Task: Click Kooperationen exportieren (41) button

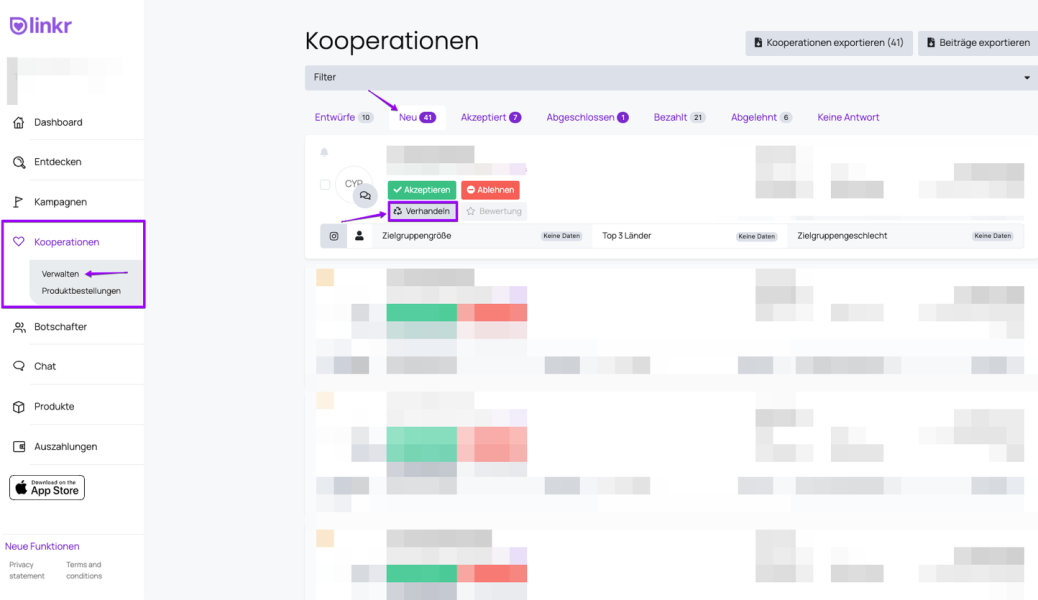Action: (828, 43)
